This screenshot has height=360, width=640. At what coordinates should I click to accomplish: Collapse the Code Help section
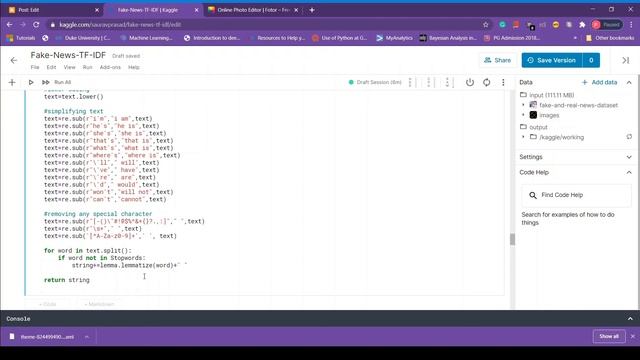click(x=629, y=172)
